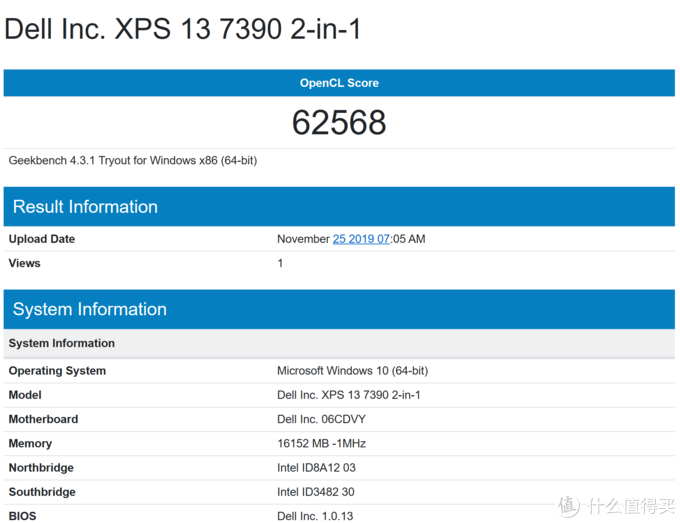Click the Views count value 1

[x=280, y=263]
